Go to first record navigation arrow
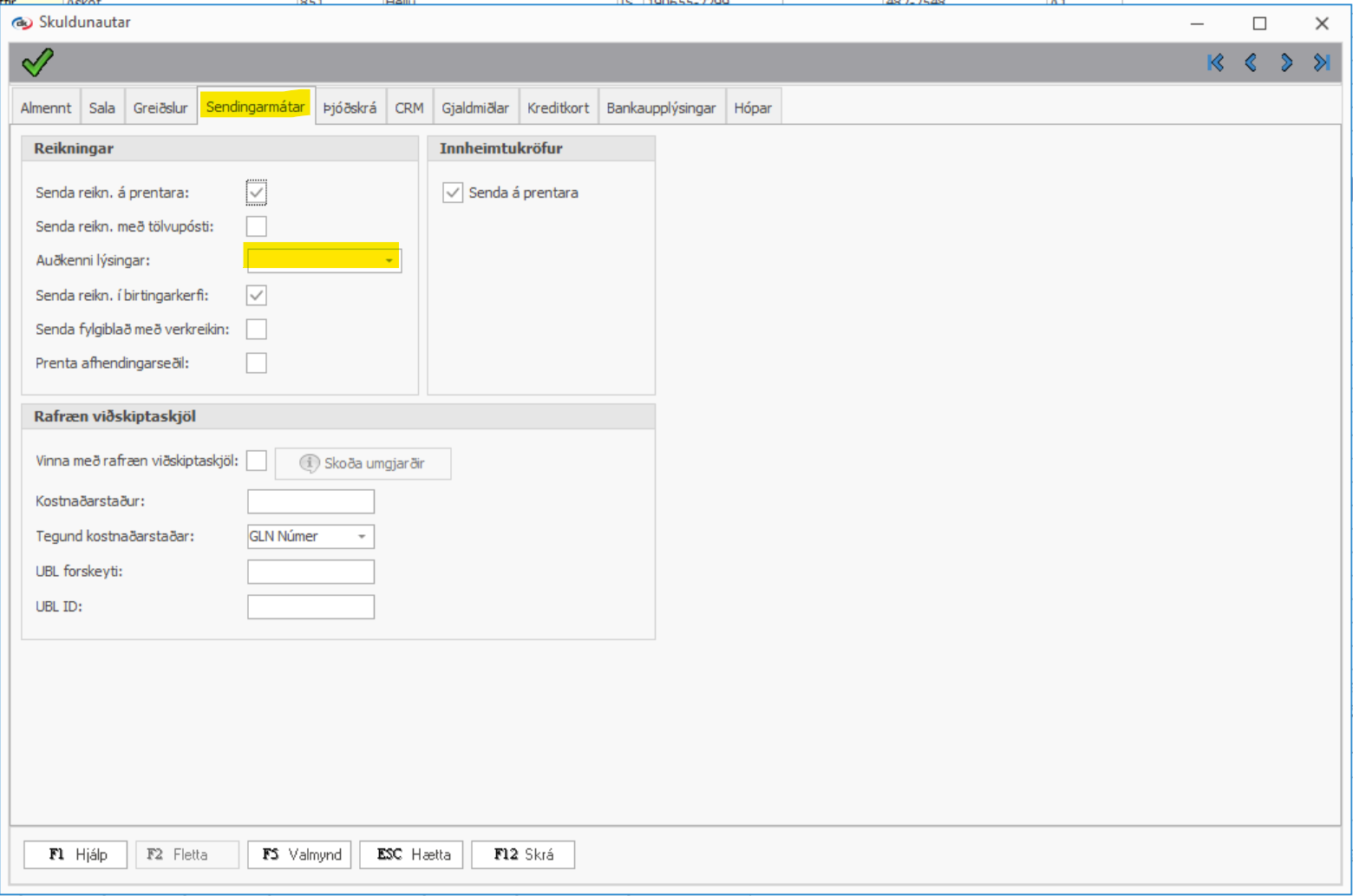This screenshot has width=1353, height=896. pyautogui.click(x=1215, y=62)
